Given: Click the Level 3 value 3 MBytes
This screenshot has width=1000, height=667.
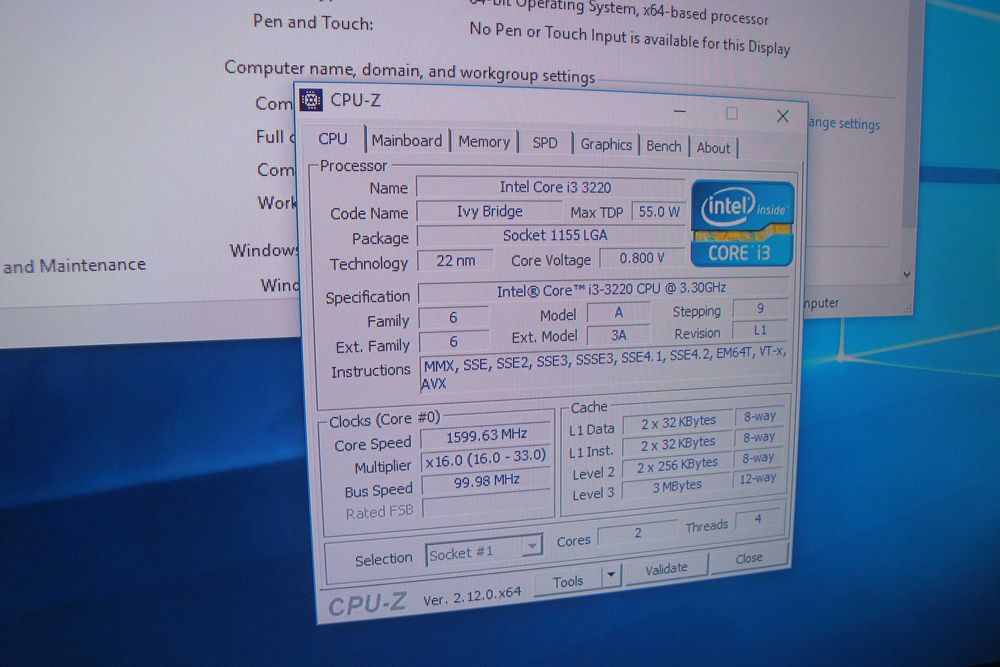Looking at the screenshot, I should [677, 487].
